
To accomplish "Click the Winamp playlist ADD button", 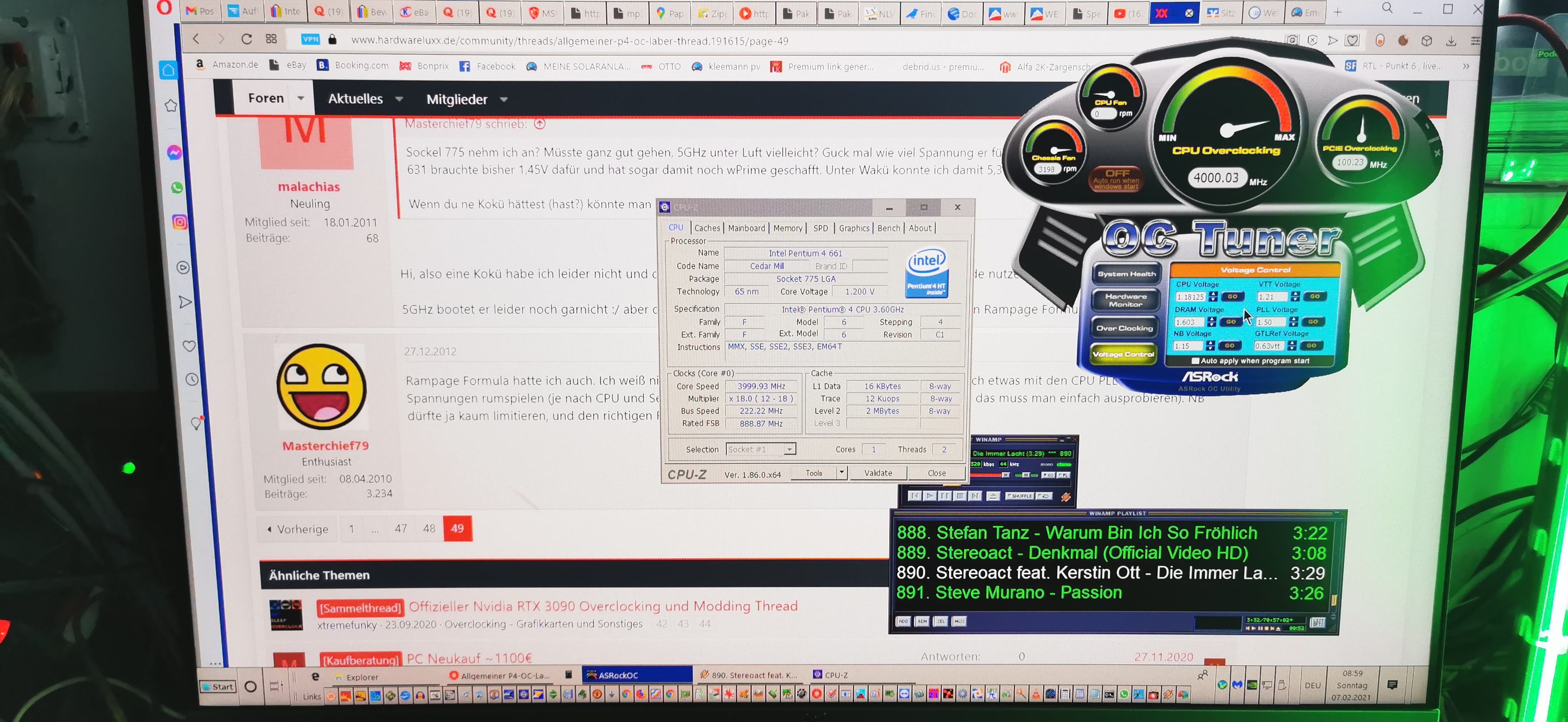I will (x=903, y=621).
